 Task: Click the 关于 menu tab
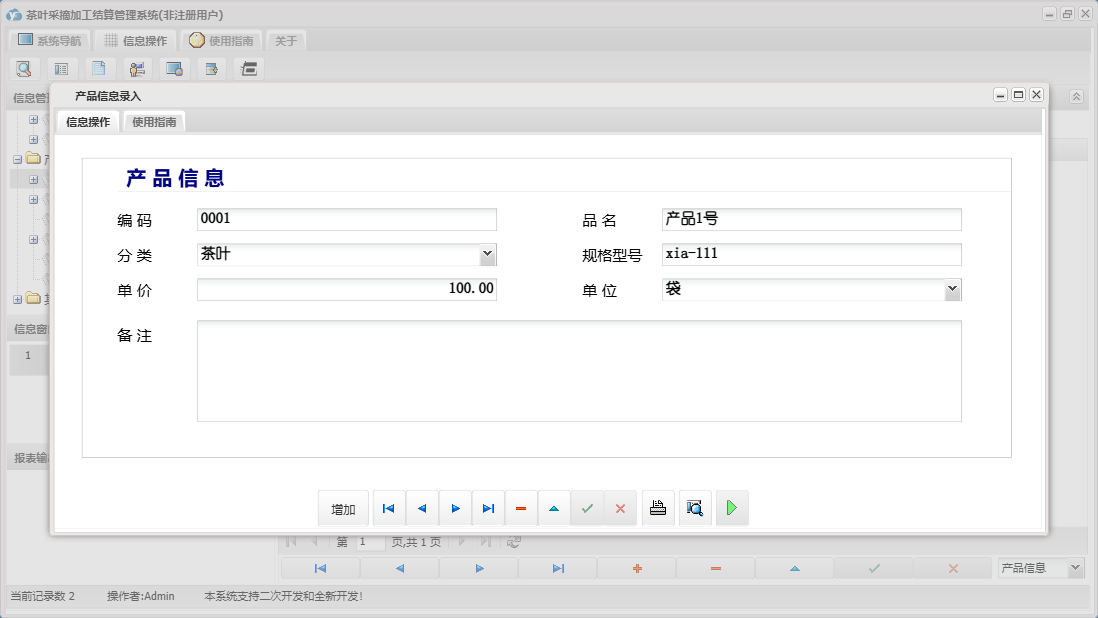pos(285,41)
